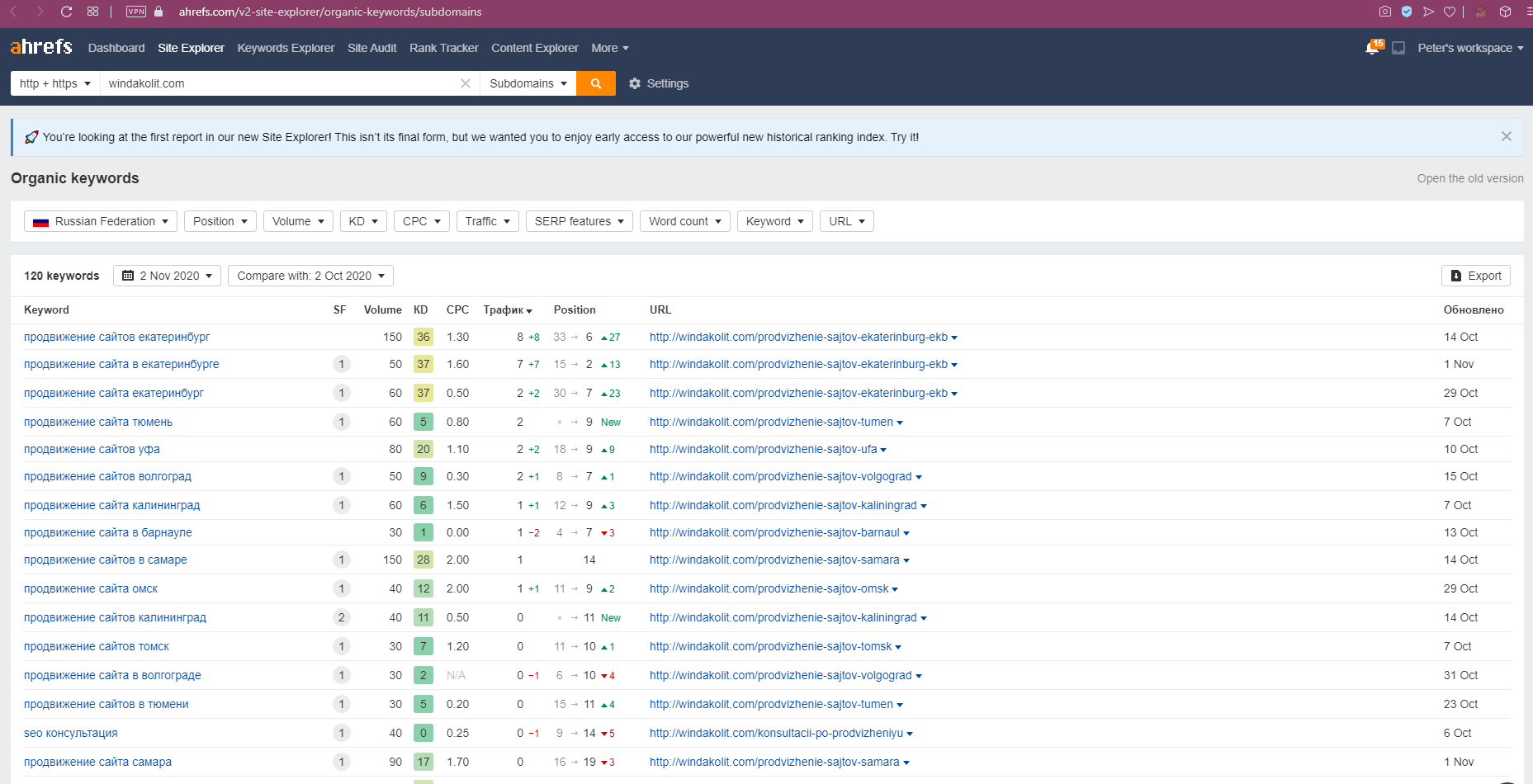Click KD badge 36 in first row
Screen dimensions: 1533x784
[423, 337]
